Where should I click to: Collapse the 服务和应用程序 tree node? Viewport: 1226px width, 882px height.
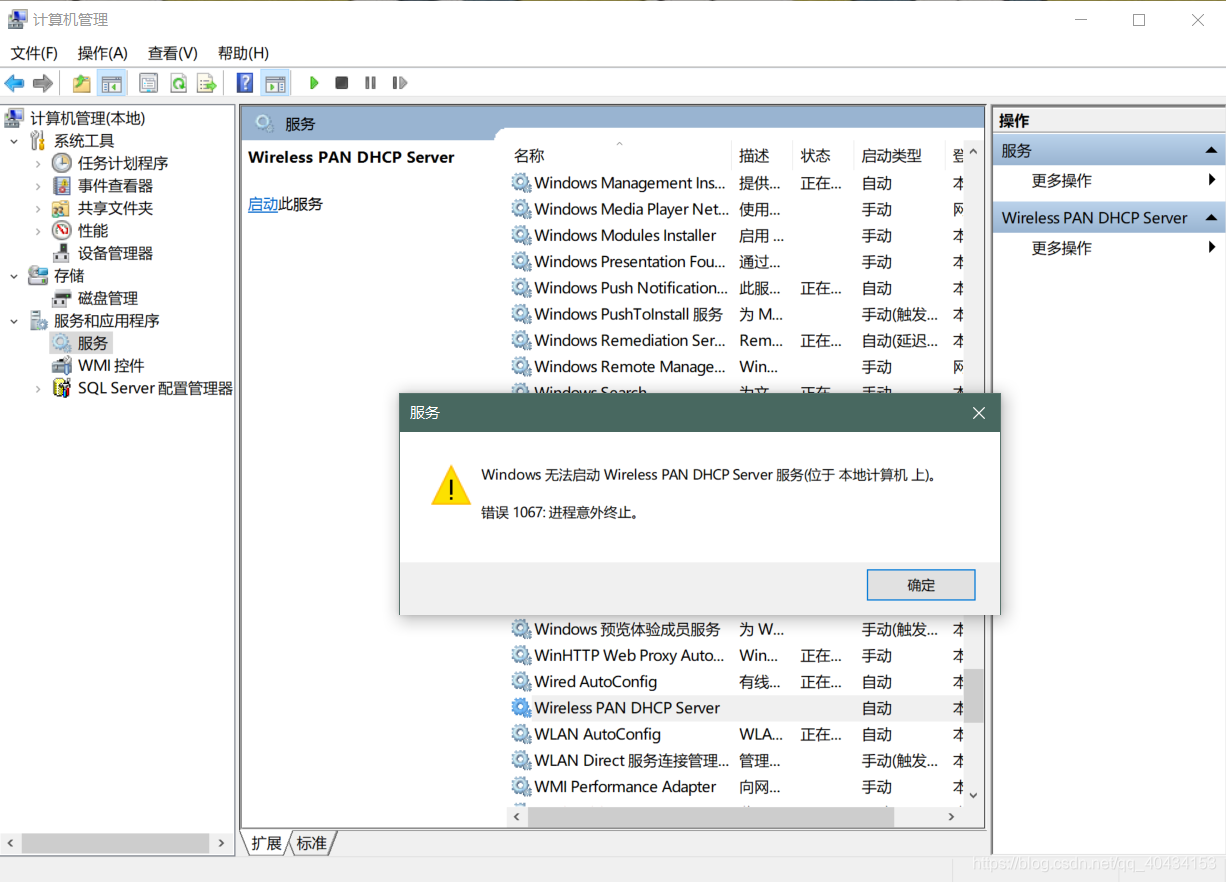tap(14, 321)
